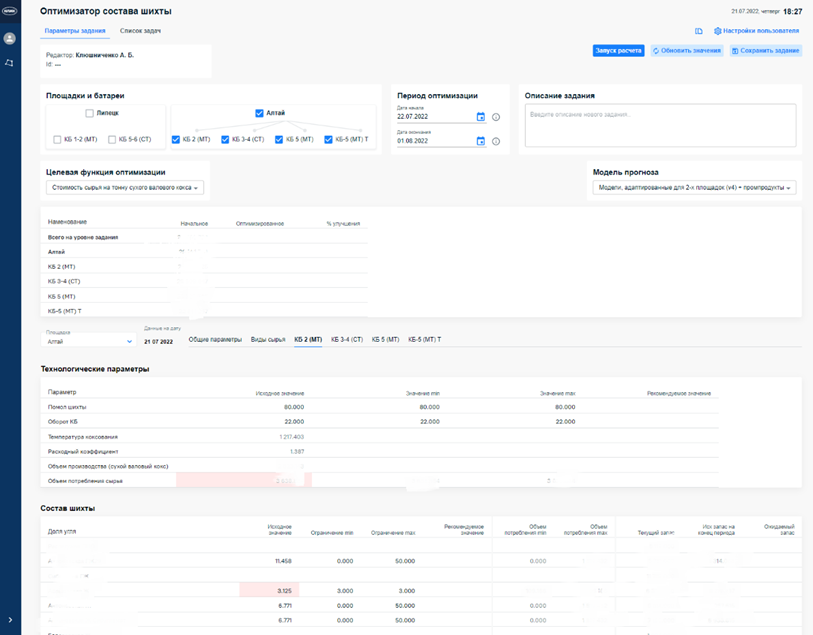Check the Липецк site checkbox
Viewport: 813px width, 635px height.
(x=89, y=113)
